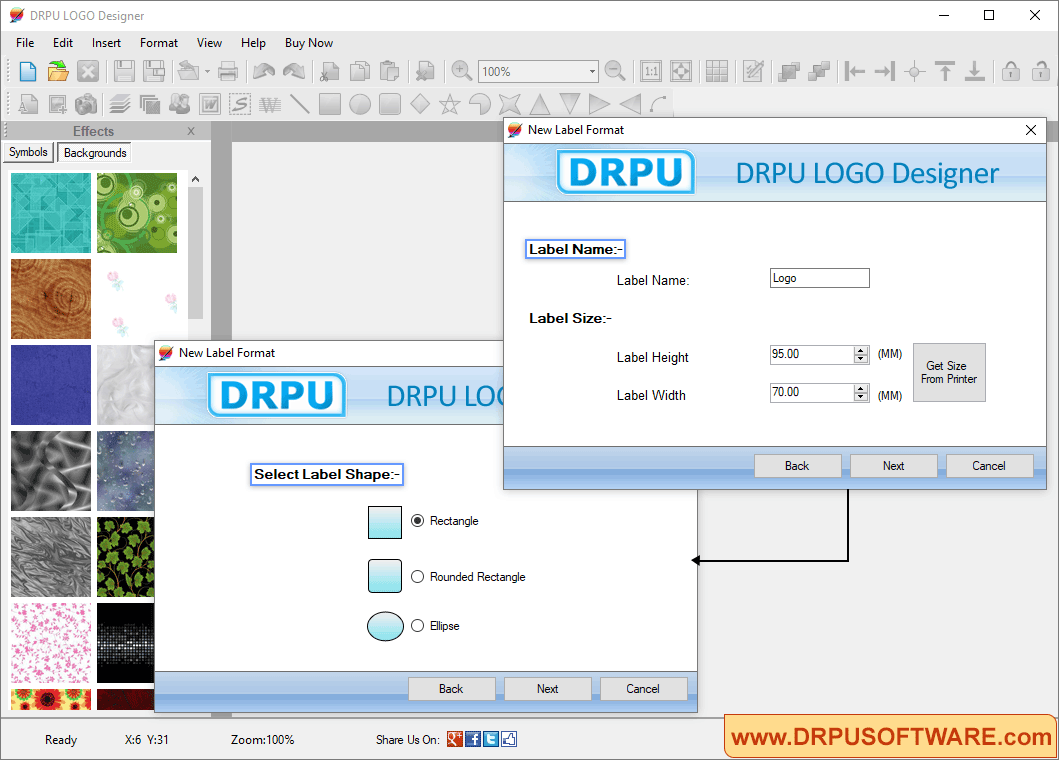Click the Label Width value field
1059x760 pixels.
pos(812,392)
